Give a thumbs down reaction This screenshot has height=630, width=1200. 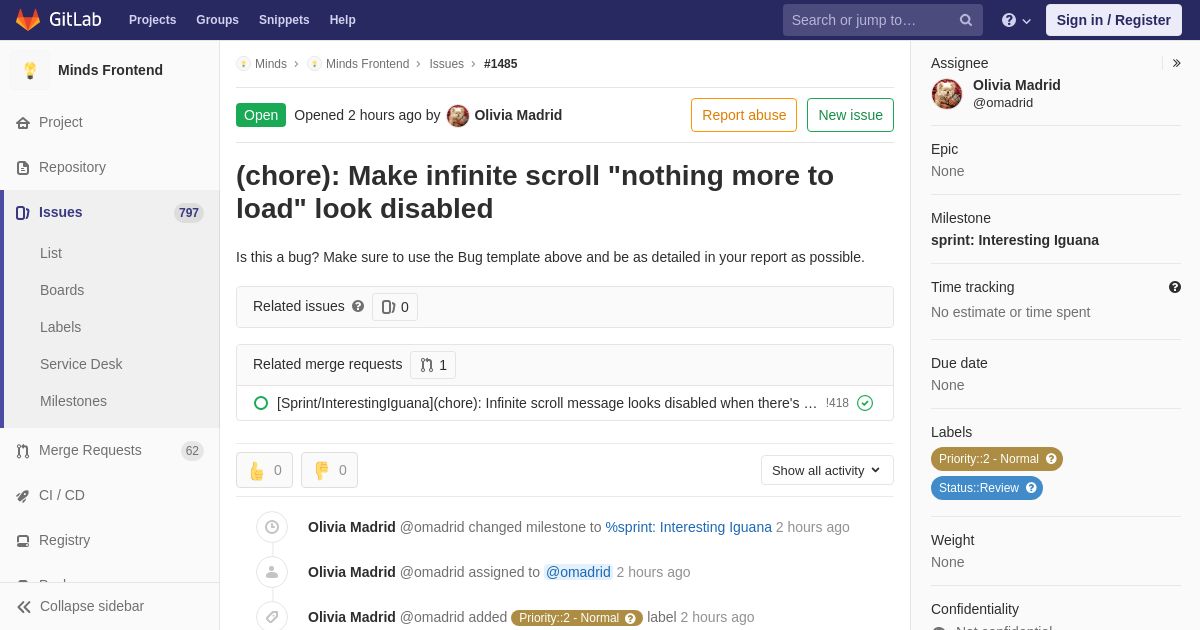point(329,470)
